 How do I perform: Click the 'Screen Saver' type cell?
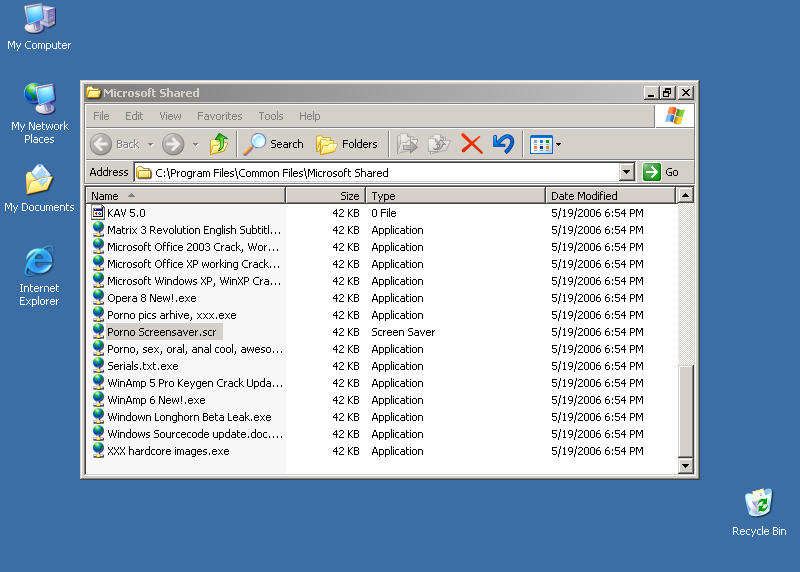click(x=403, y=332)
